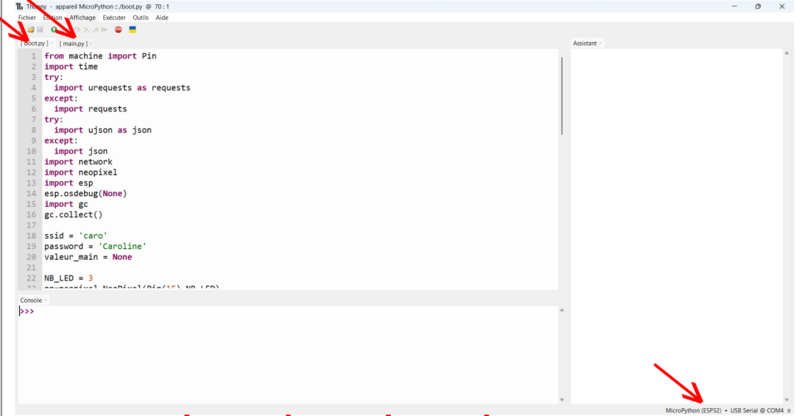
Task: Click the save file toolbar icon
Action: point(40,30)
